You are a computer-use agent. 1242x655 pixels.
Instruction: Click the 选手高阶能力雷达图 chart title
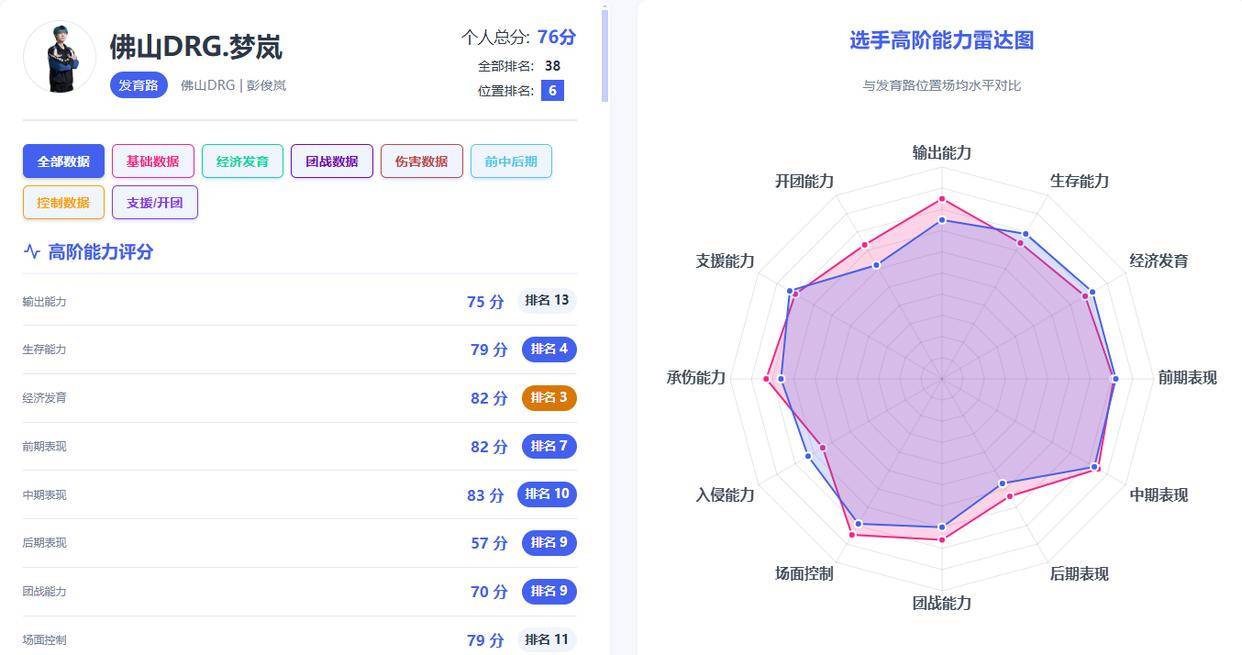940,40
